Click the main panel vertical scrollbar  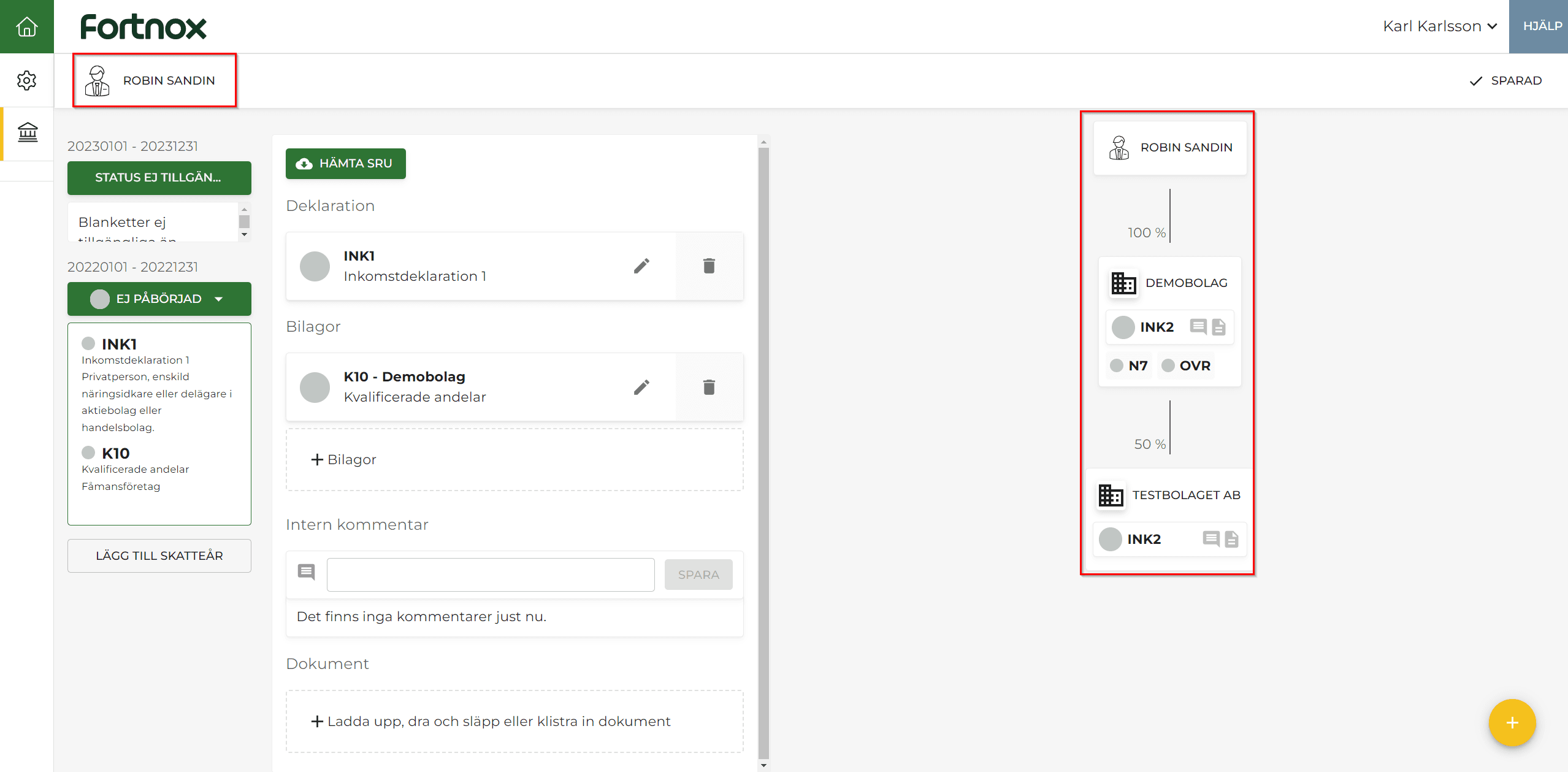[763, 453]
